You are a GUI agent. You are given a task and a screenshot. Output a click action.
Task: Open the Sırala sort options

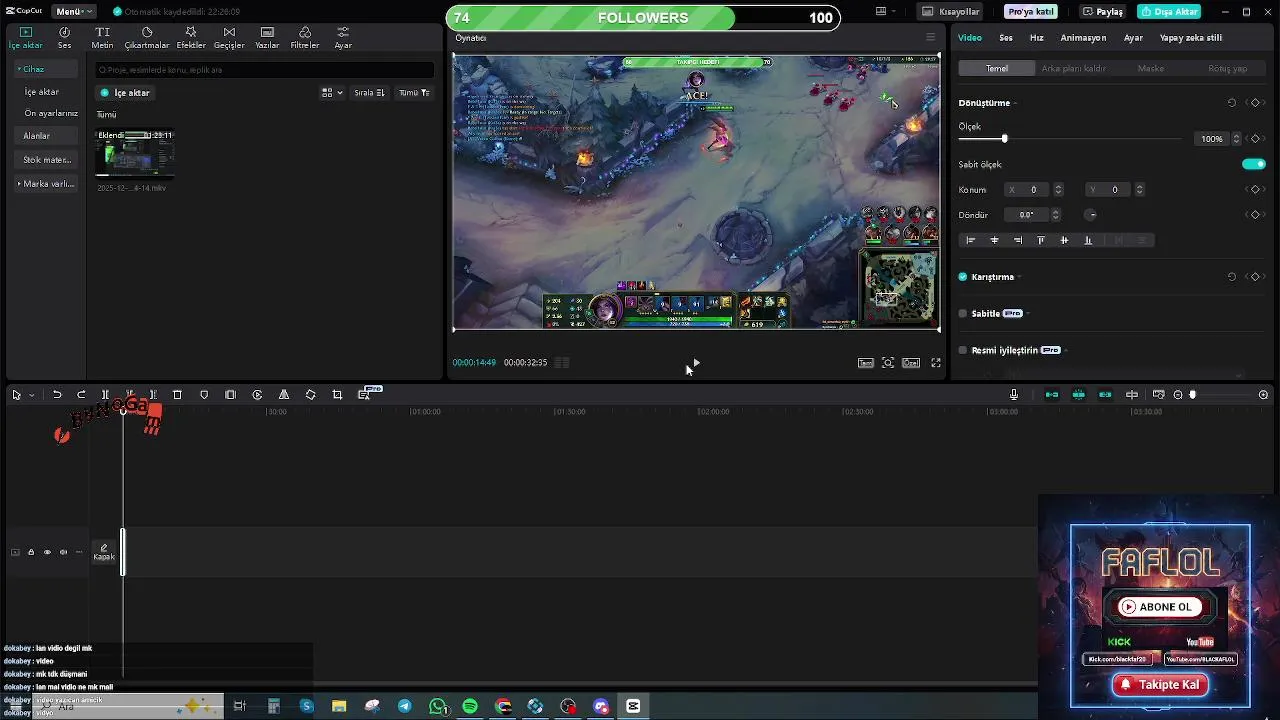pos(370,93)
